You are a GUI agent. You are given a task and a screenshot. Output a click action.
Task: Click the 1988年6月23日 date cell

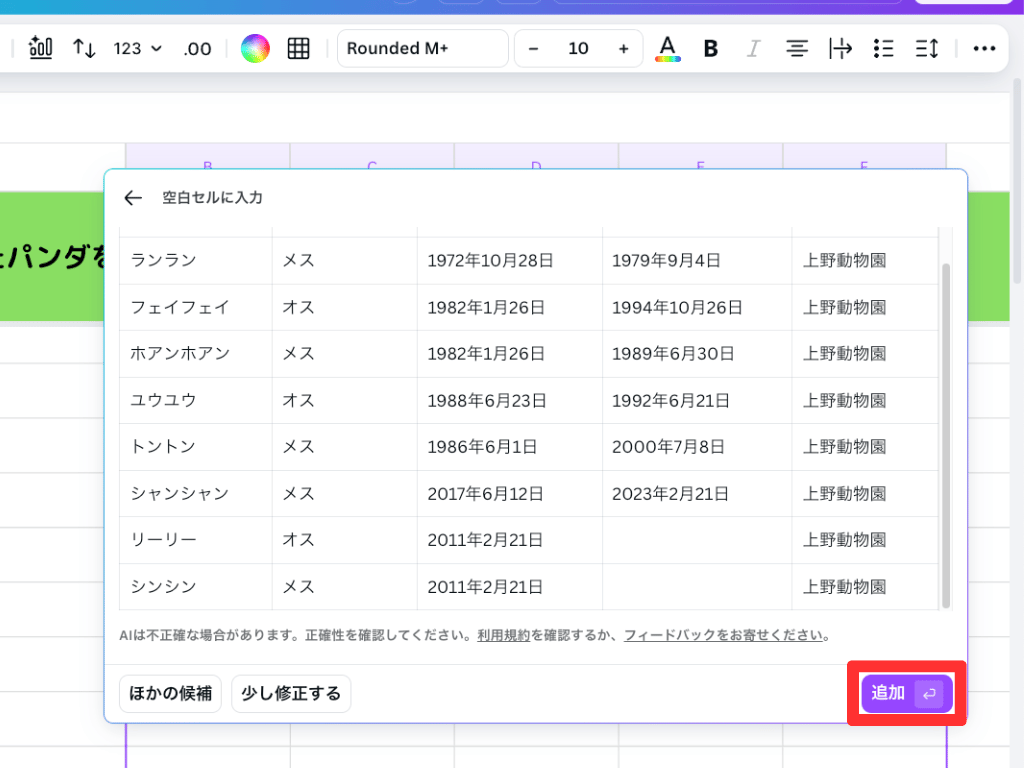tap(509, 400)
